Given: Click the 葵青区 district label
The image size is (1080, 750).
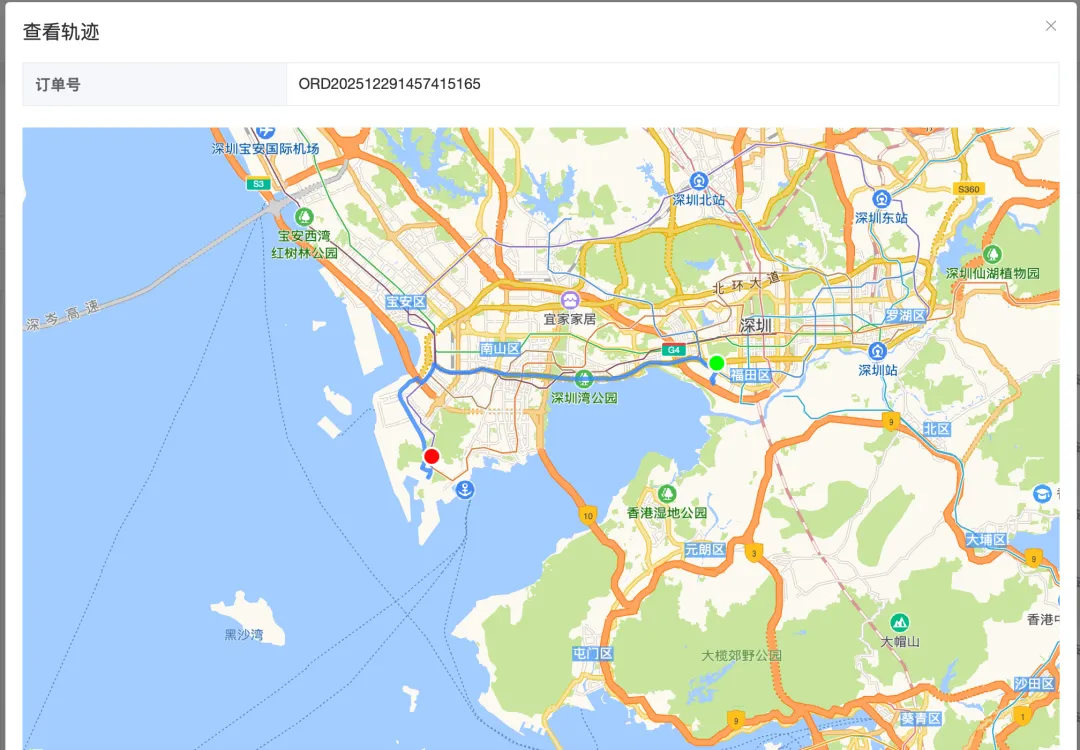Looking at the screenshot, I should click(x=921, y=719).
